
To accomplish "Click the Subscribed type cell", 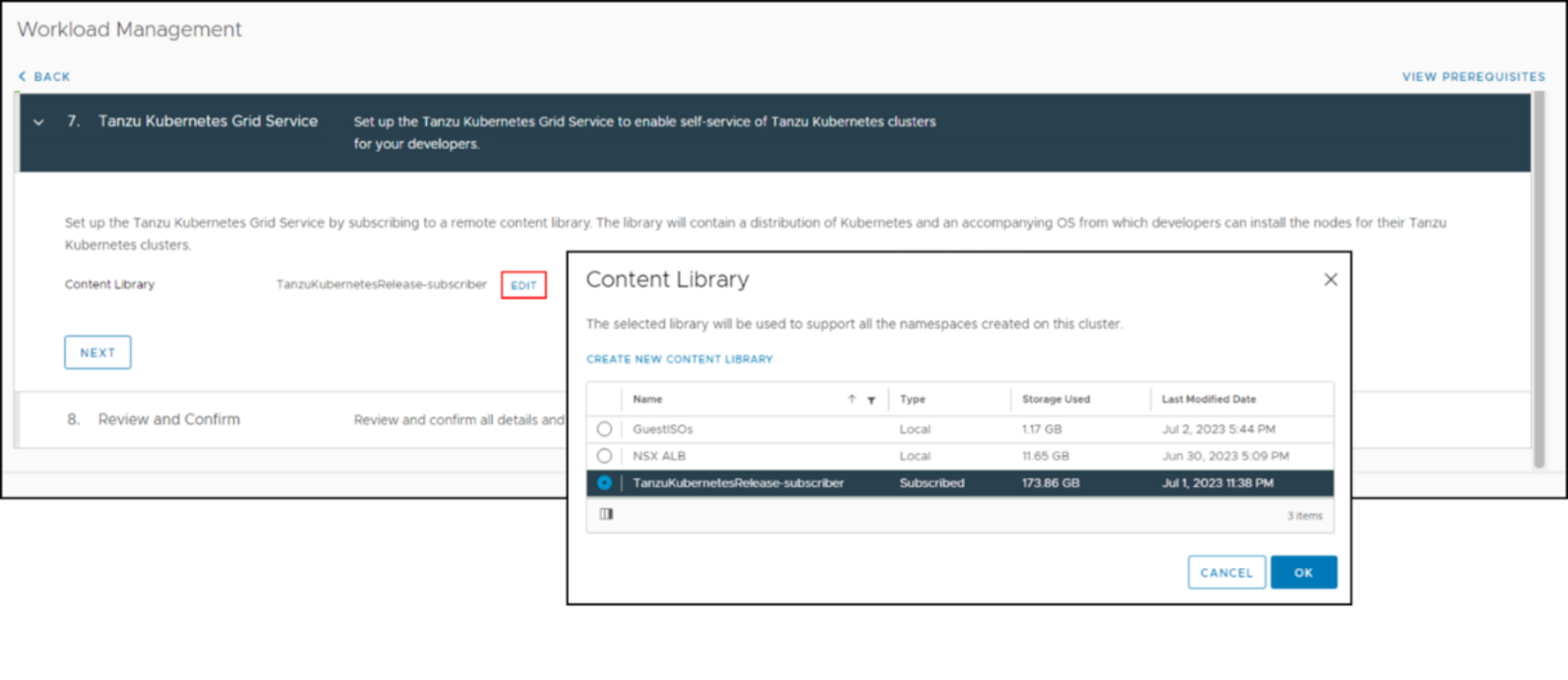I will [932, 483].
